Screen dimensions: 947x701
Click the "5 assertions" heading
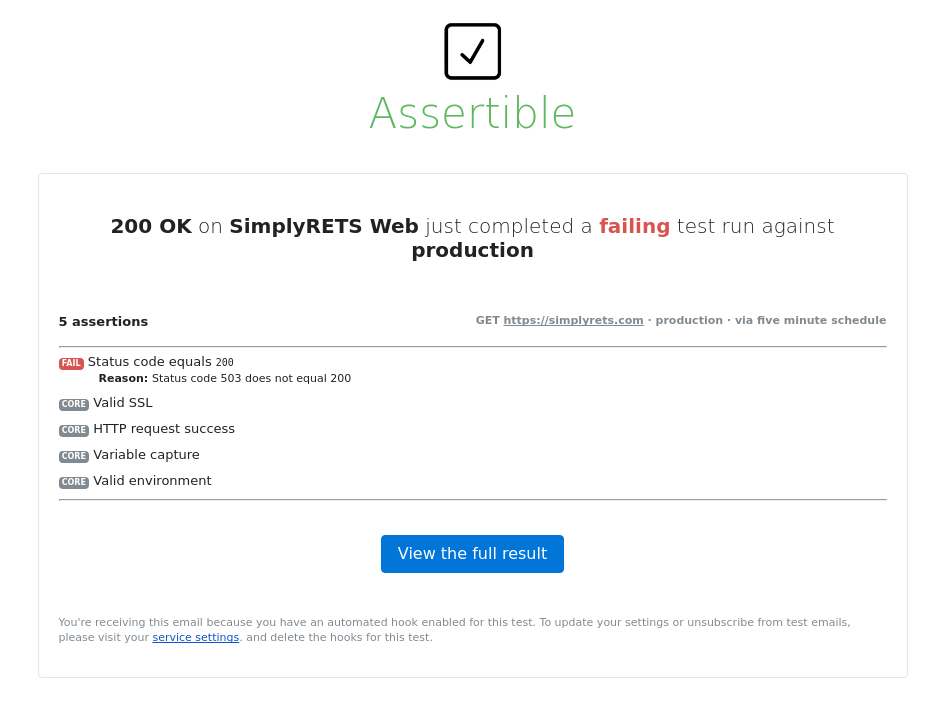(103, 322)
